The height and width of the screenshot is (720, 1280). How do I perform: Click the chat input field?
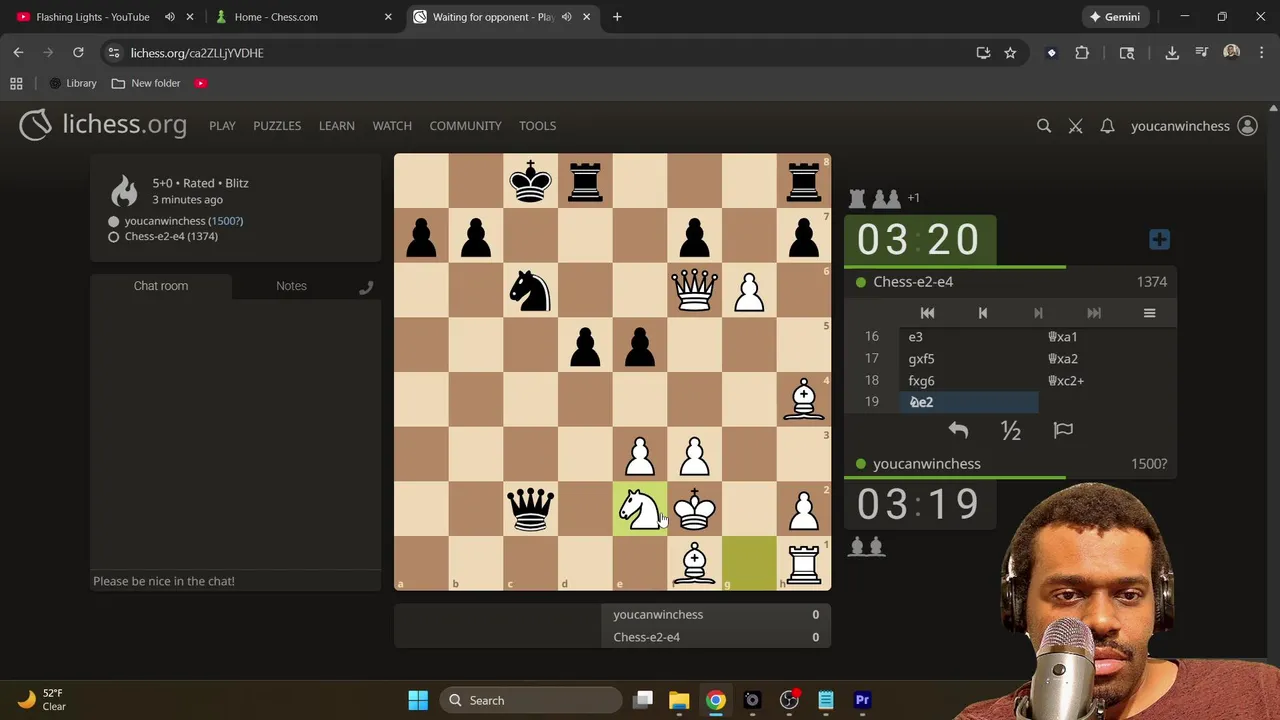coord(236,581)
